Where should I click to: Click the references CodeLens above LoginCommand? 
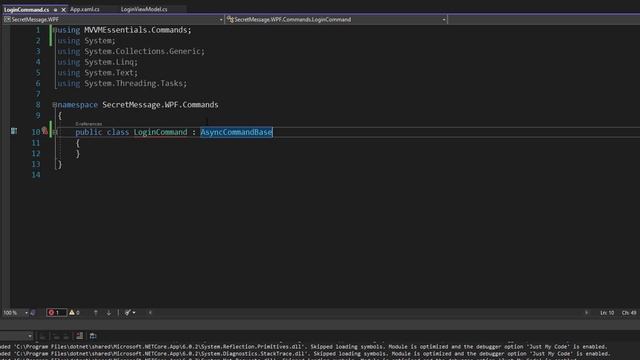coord(89,124)
